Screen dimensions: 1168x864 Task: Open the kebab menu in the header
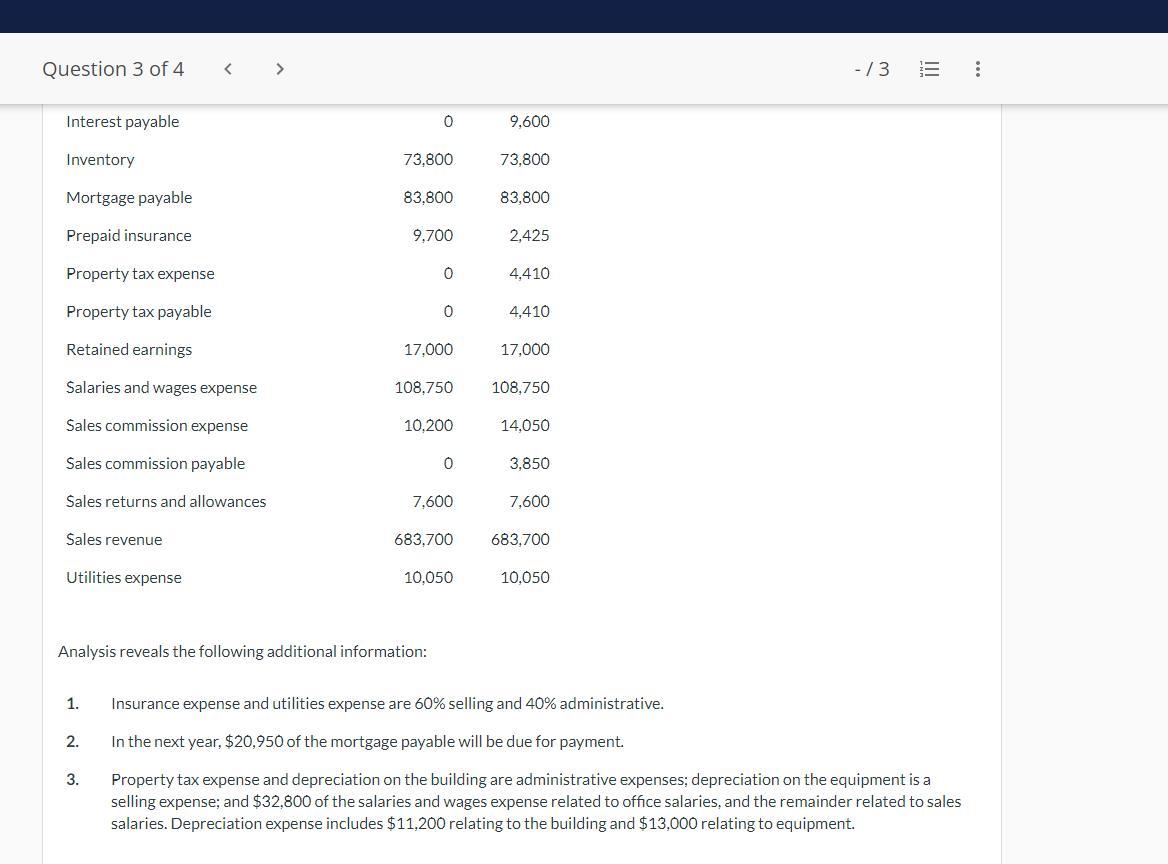pos(977,69)
